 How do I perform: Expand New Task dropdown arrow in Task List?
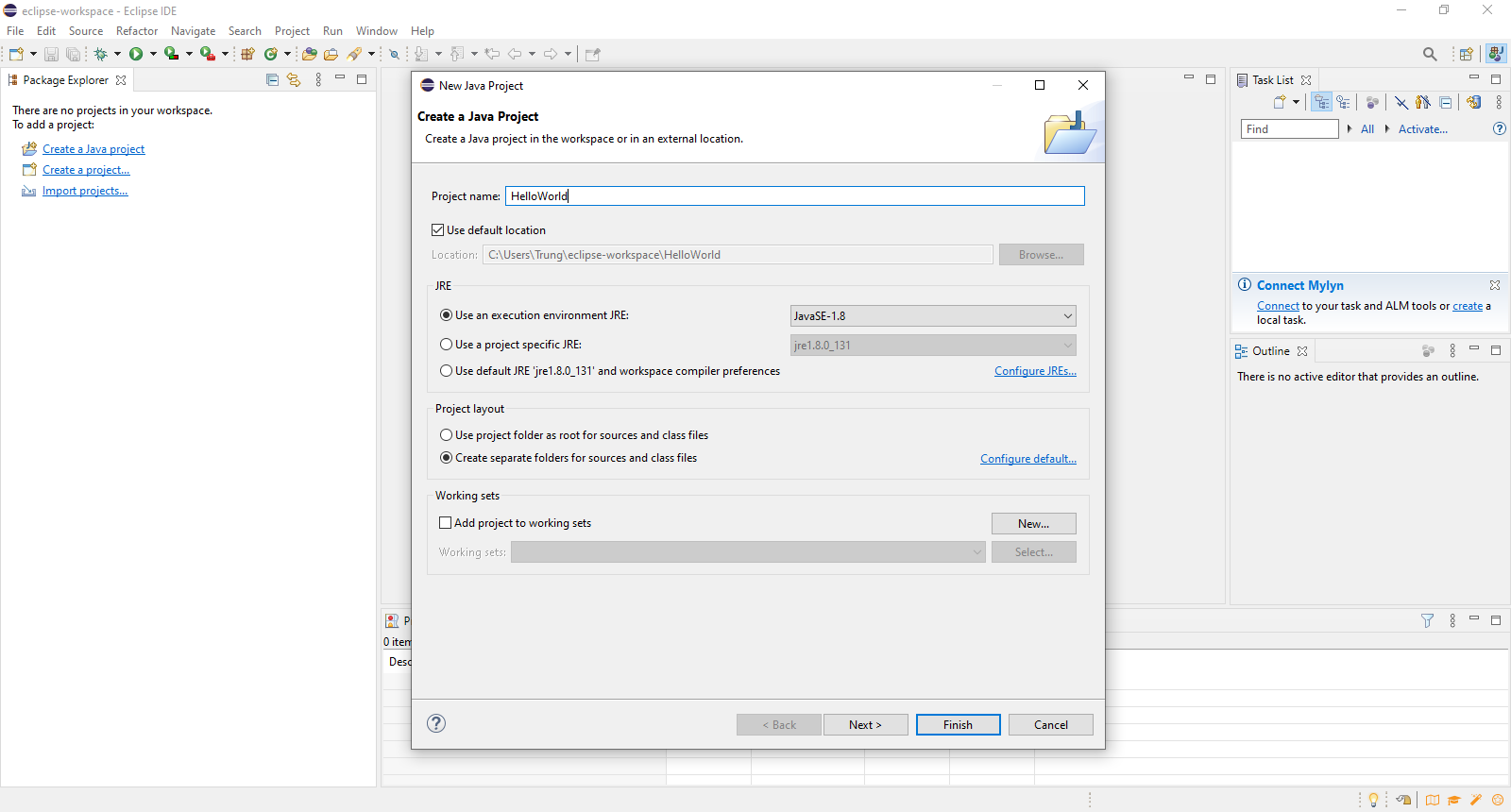[x=1296, y=102]
